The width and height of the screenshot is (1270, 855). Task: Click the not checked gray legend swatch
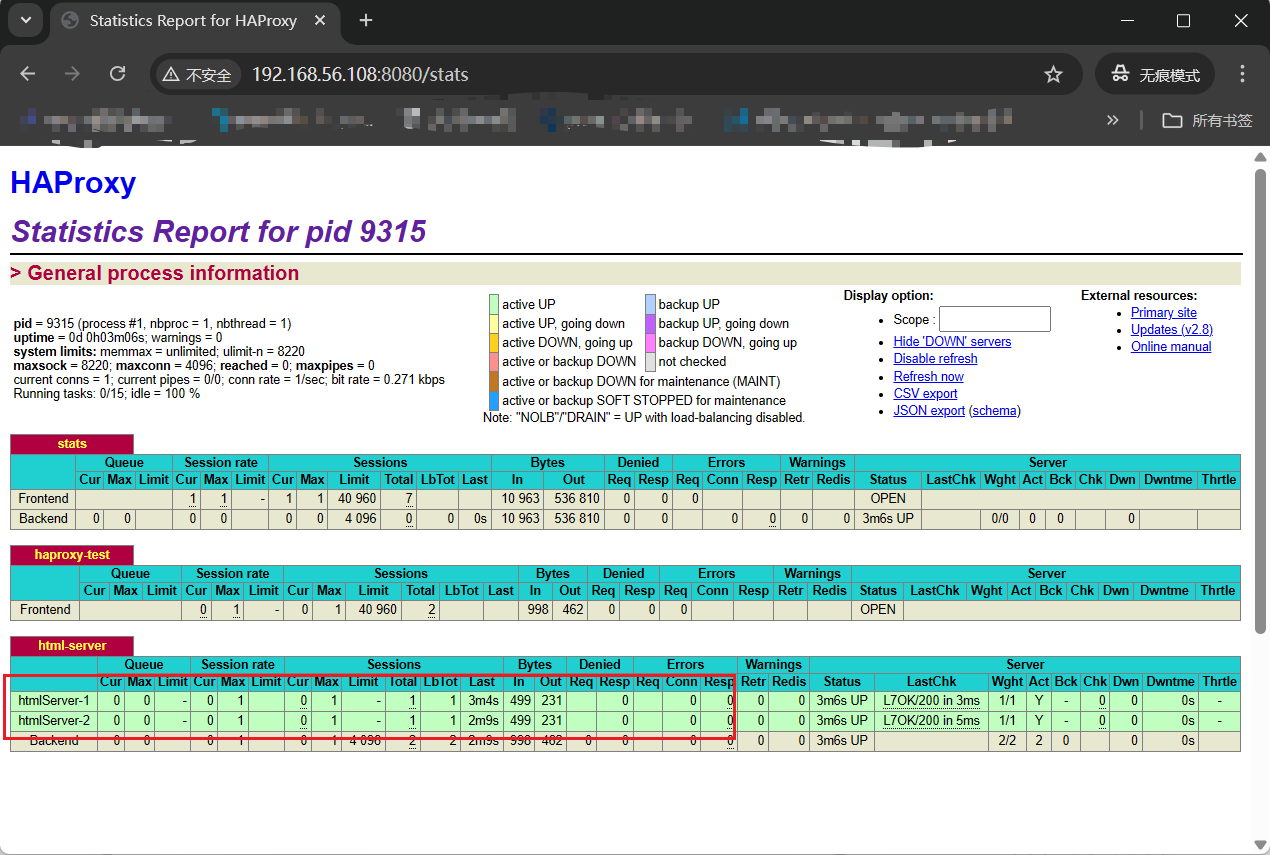(650, 361)
